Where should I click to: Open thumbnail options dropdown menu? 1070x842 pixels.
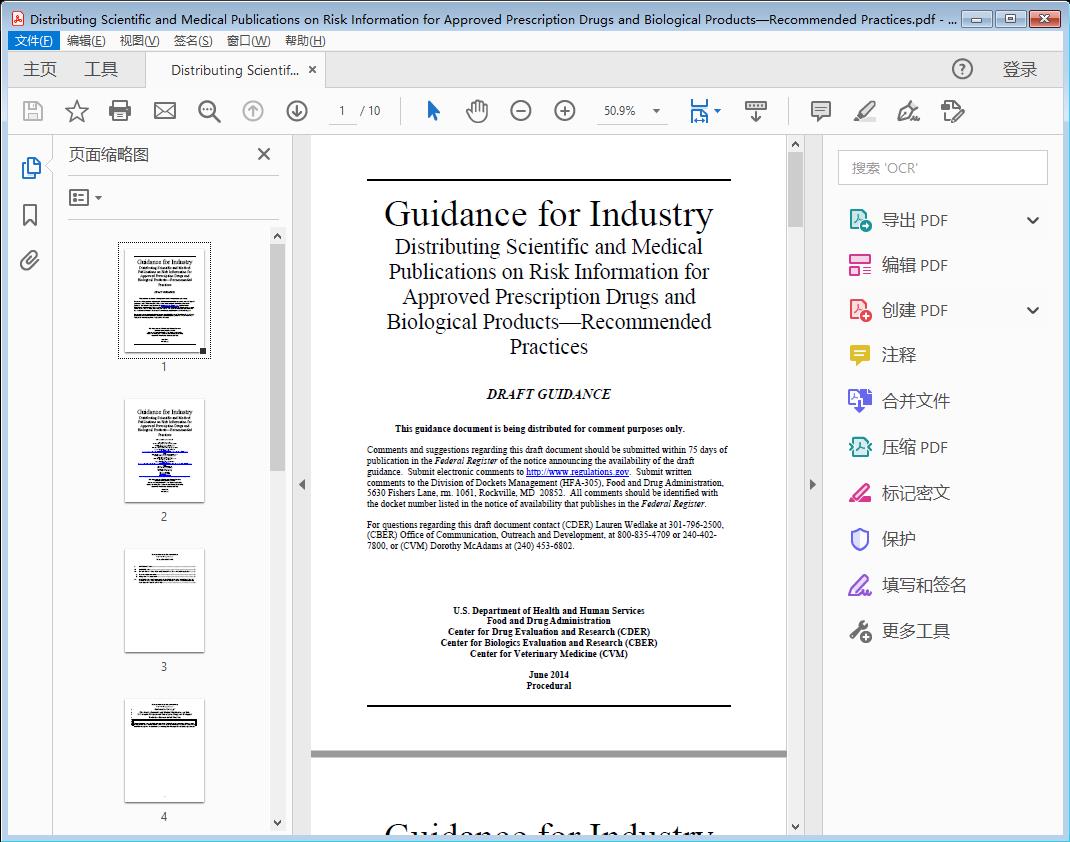pos(85,198)
